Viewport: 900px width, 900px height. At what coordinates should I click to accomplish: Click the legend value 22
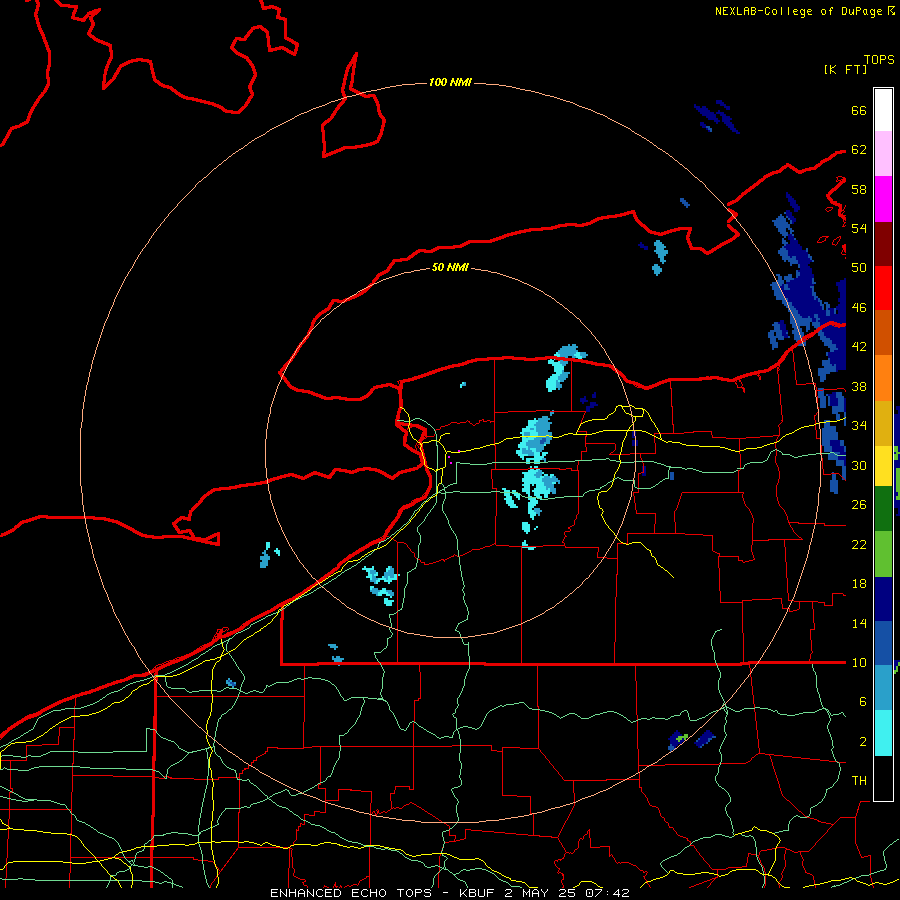point(859,544)
